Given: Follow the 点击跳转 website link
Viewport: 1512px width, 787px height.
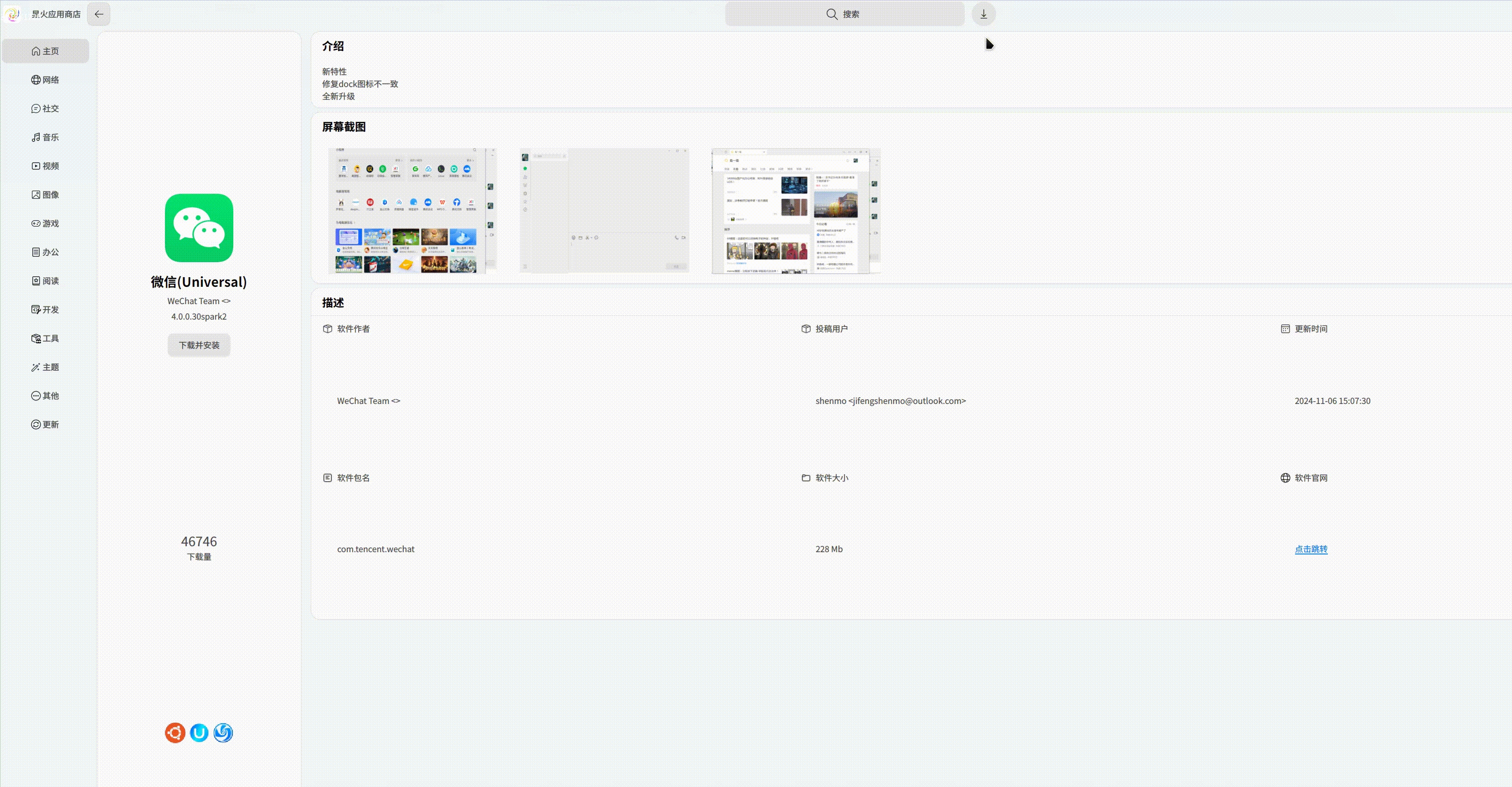Looking at the screenshot, I should coord(1311,549).
